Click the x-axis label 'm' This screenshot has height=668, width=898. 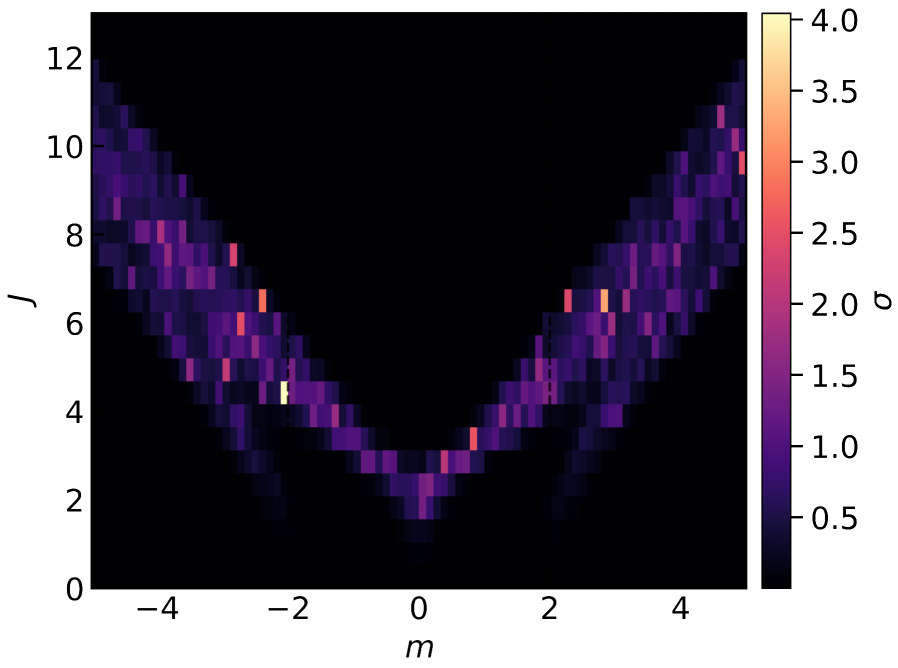[418, 648]
